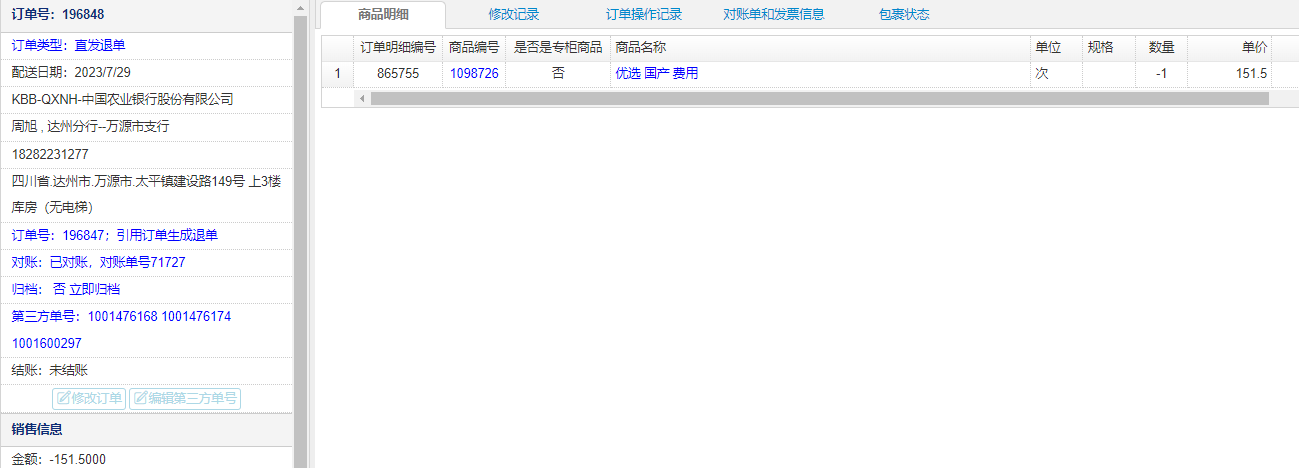Click the 规格 column header

(x=1109, y=47)
